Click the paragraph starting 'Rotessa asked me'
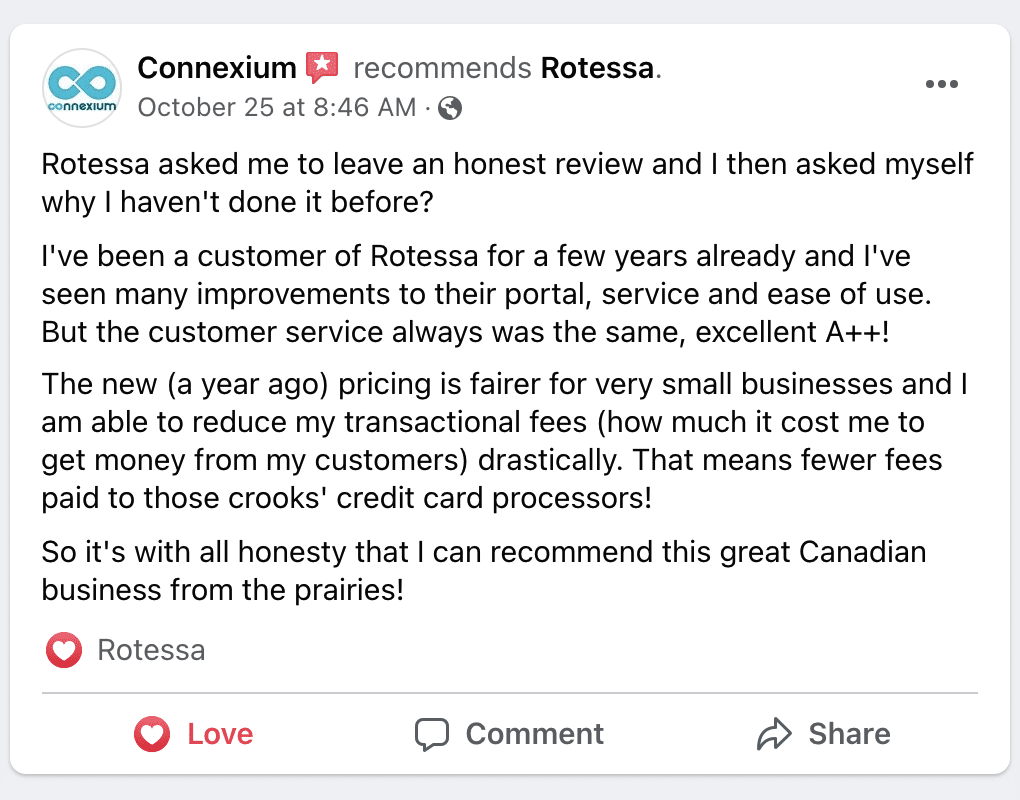Image resolution: width=1020 pixels, height=800 pixels. click(x=507, y=183)
